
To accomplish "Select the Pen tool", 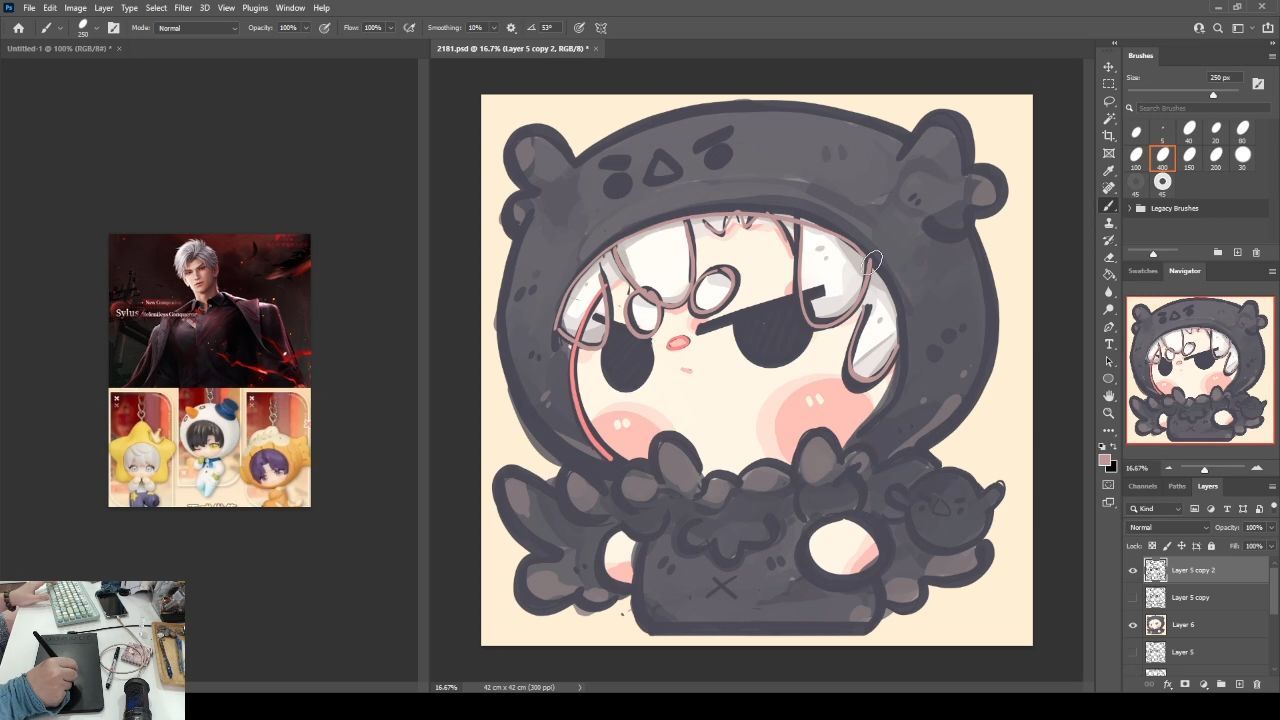I will pos(1109,327).
